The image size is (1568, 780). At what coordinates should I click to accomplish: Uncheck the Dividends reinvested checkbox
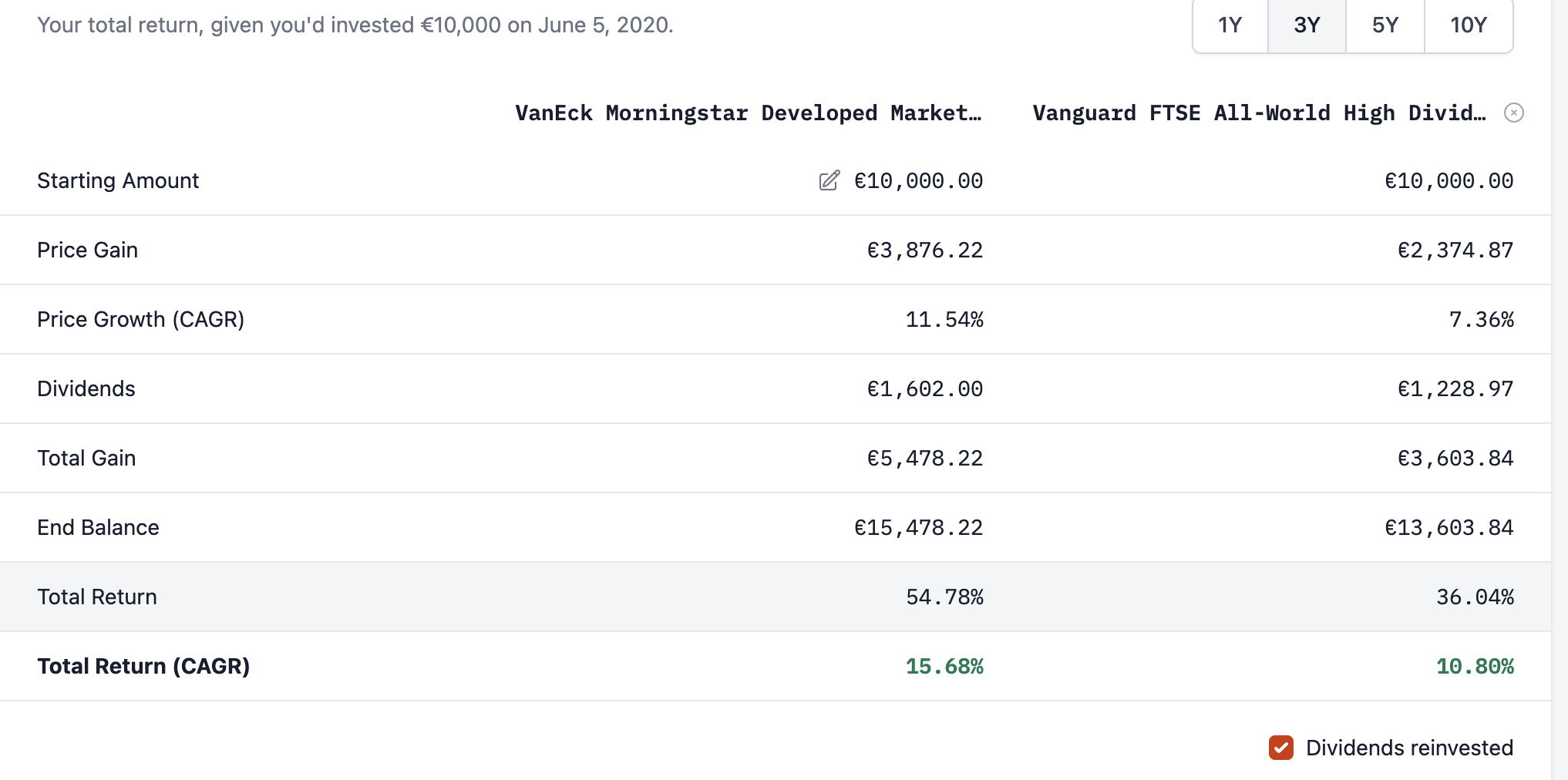pos(1280,748)
